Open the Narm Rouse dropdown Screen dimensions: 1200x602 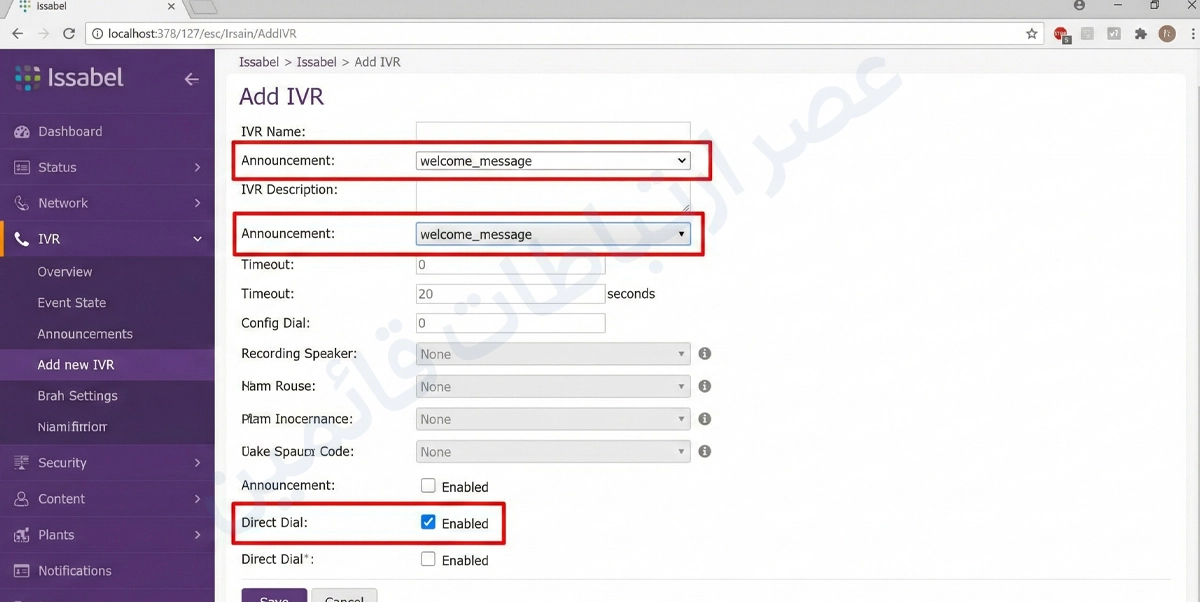(x=553, y=386)
